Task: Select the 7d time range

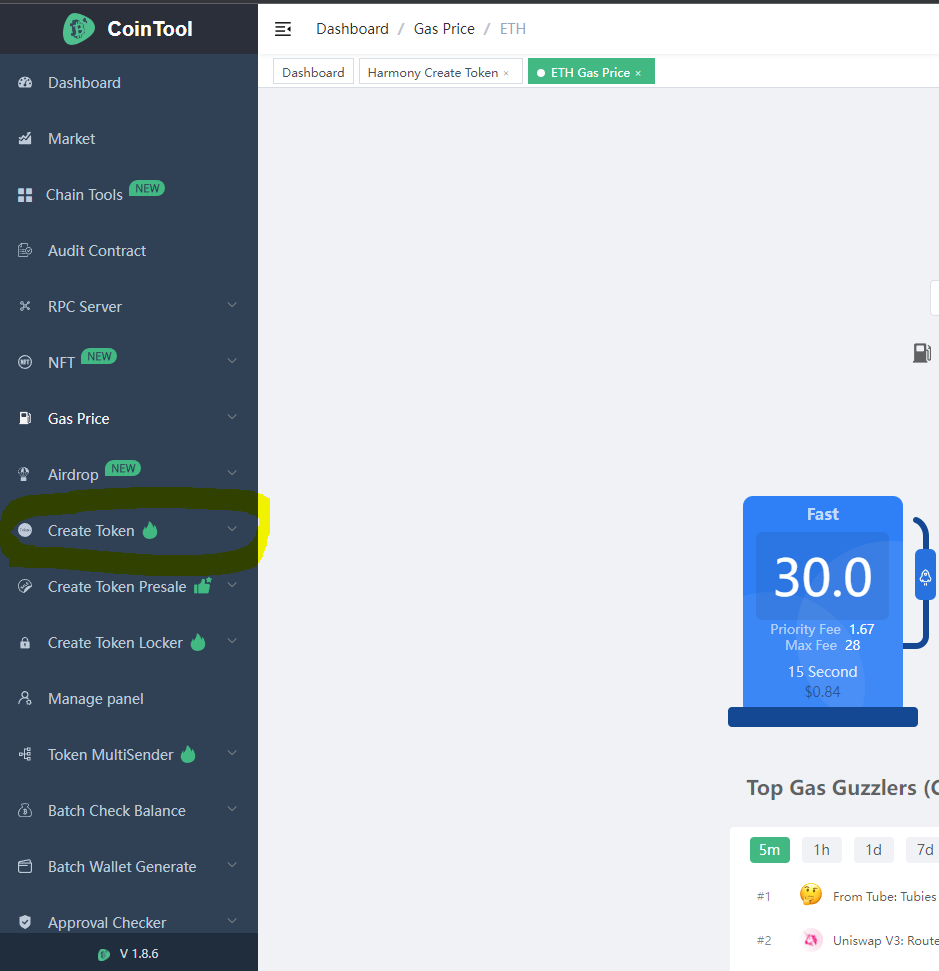Action: [923, 850]
